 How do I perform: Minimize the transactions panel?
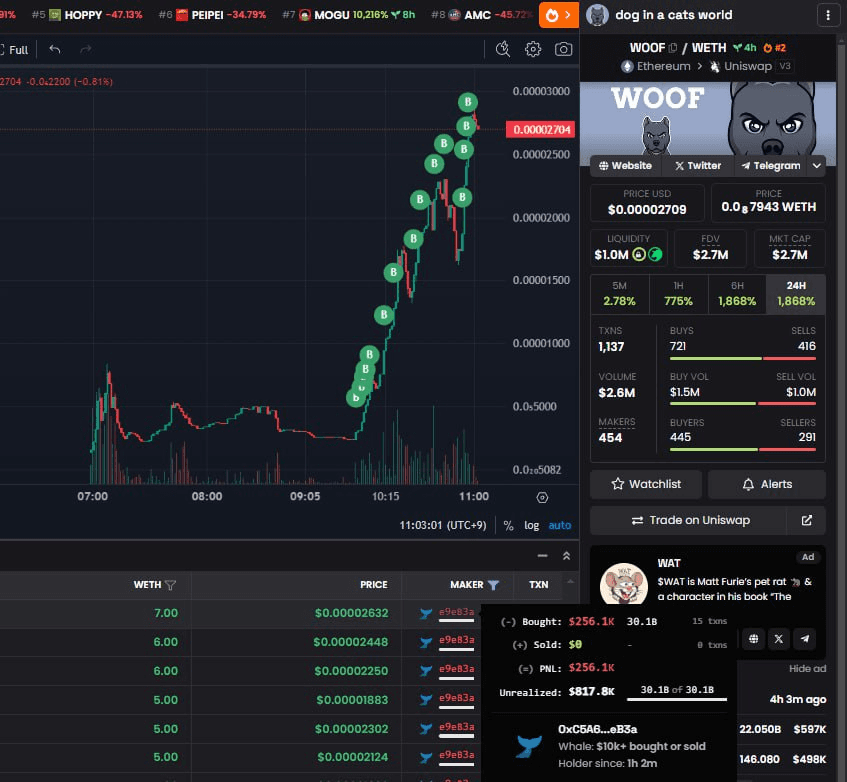pyautogui.click(x=542, y=556)
